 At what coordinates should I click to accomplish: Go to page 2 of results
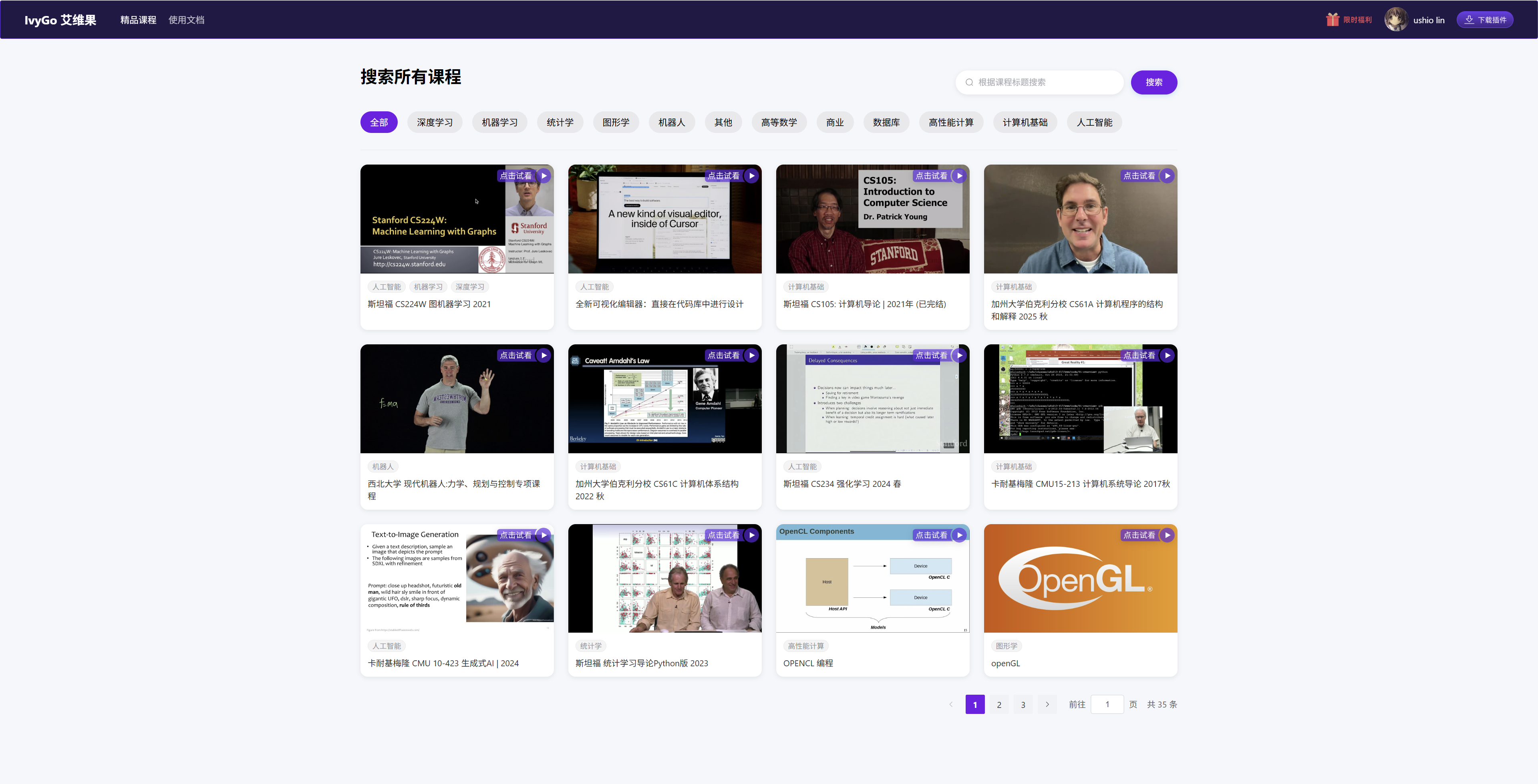click(x=999, y=705)
